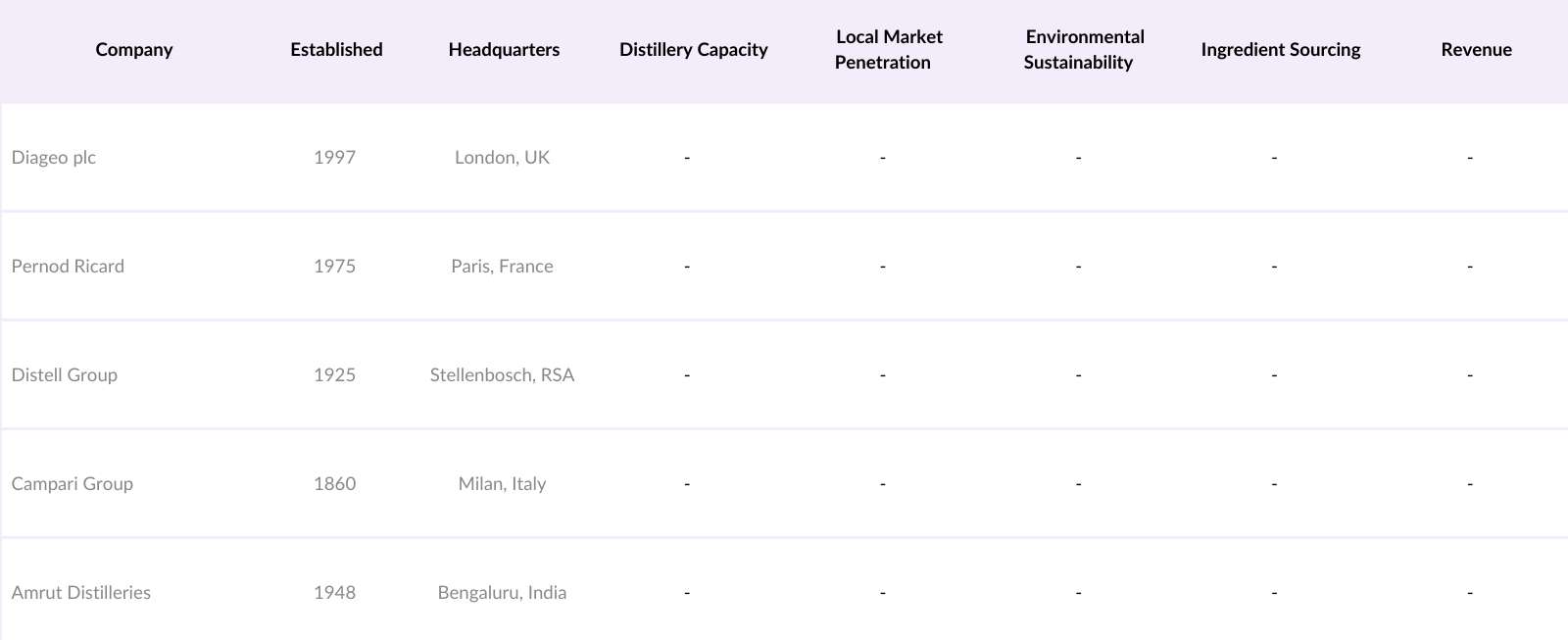Select the Environmental Sustainability header
Image resolution: width=1568 pixels, height=640 pixels.
[1084, 49]
